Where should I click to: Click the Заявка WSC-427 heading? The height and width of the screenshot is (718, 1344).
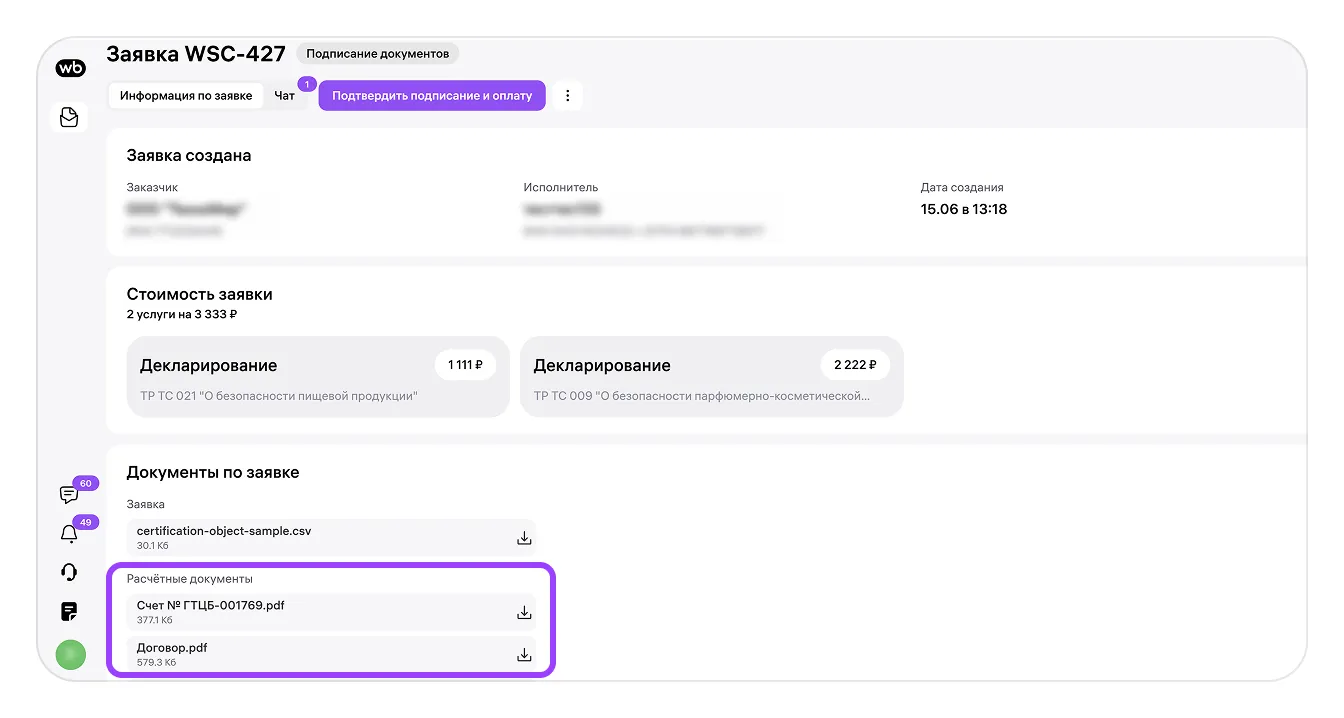point(196,54)
